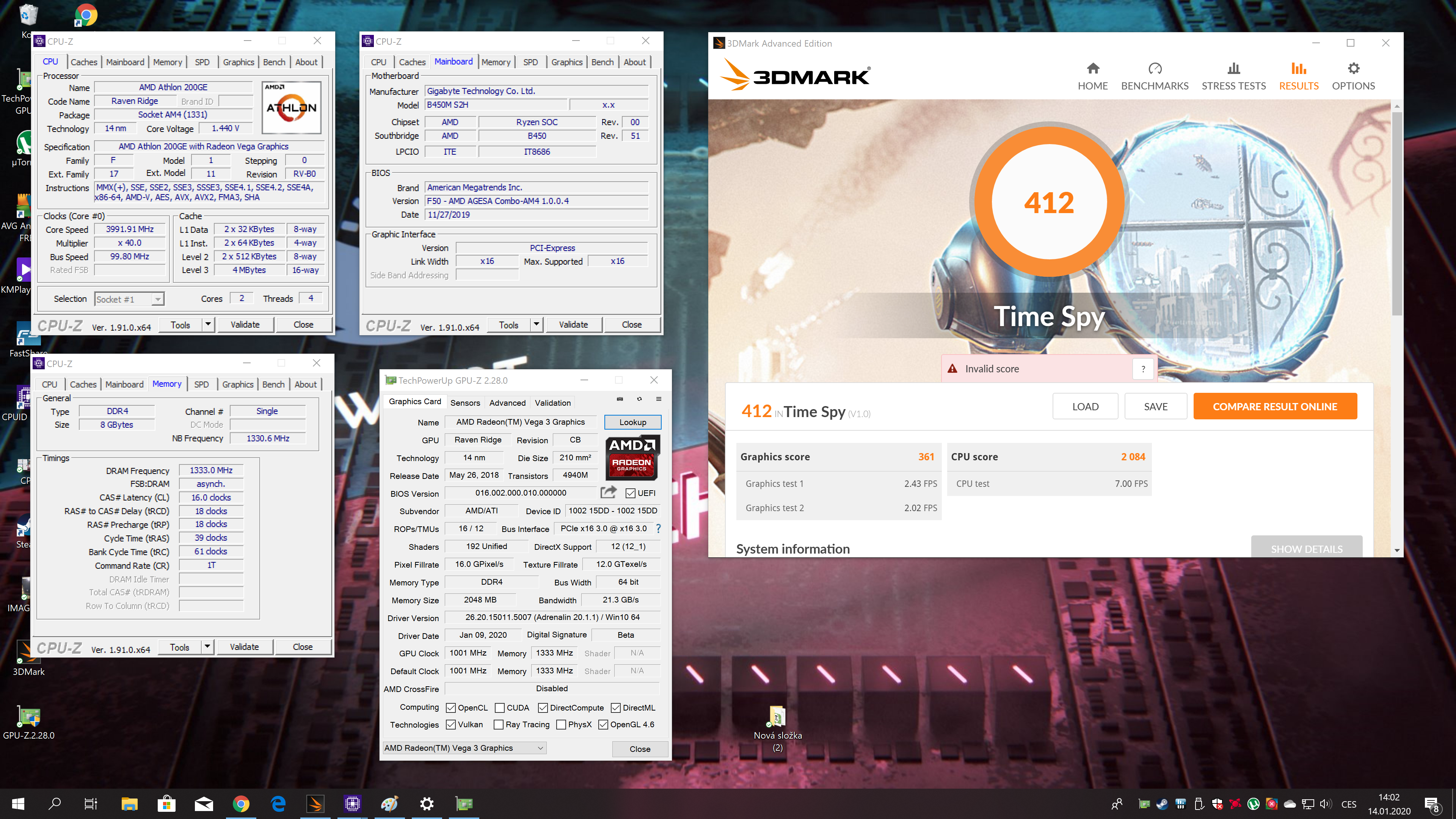Click Bus Interface question mark in GPU-Z

click(658, 529)
